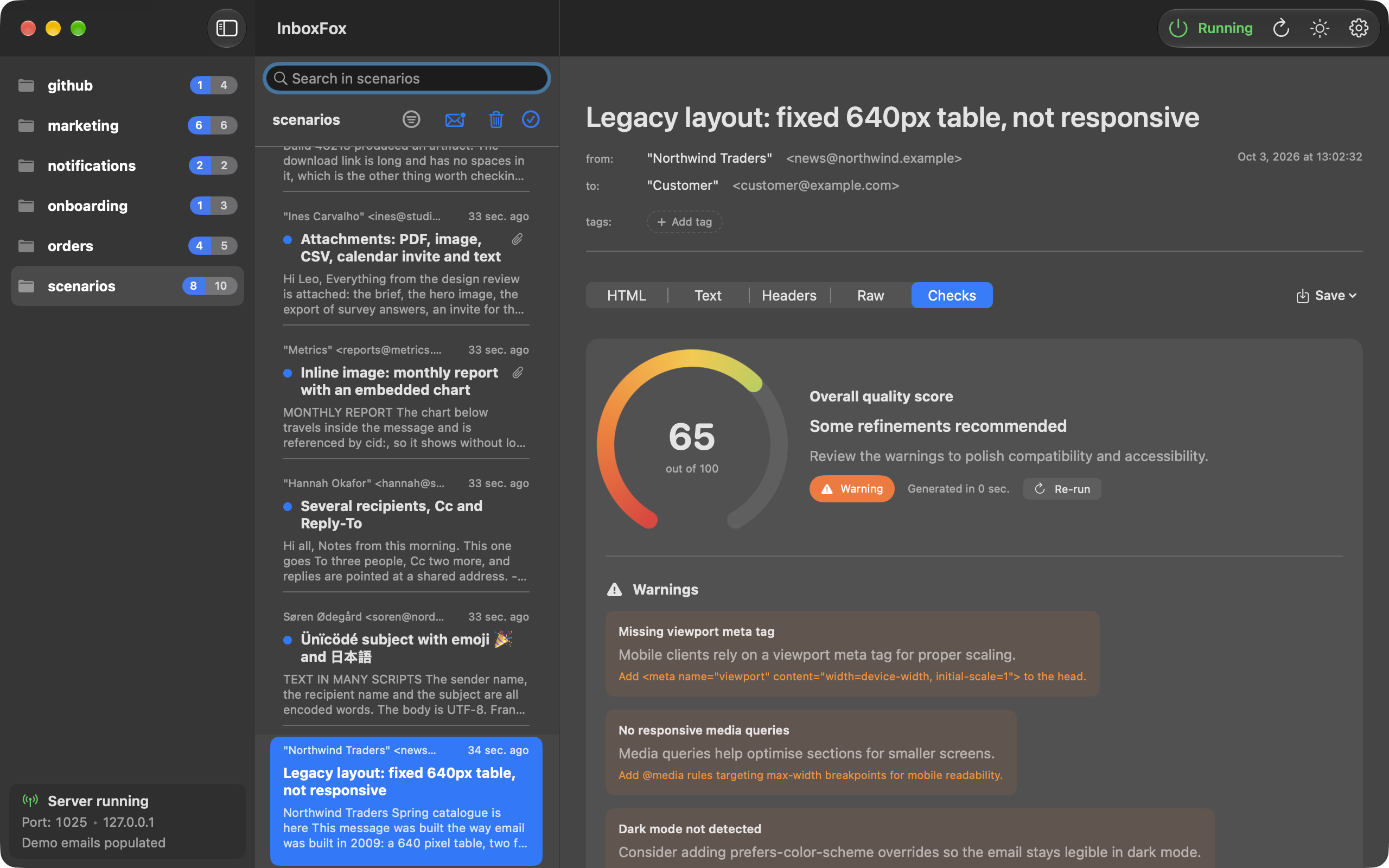The image size is (1389, 868).
Task: Click the mark all read checkmark icon
Action: tap(530, 119)
